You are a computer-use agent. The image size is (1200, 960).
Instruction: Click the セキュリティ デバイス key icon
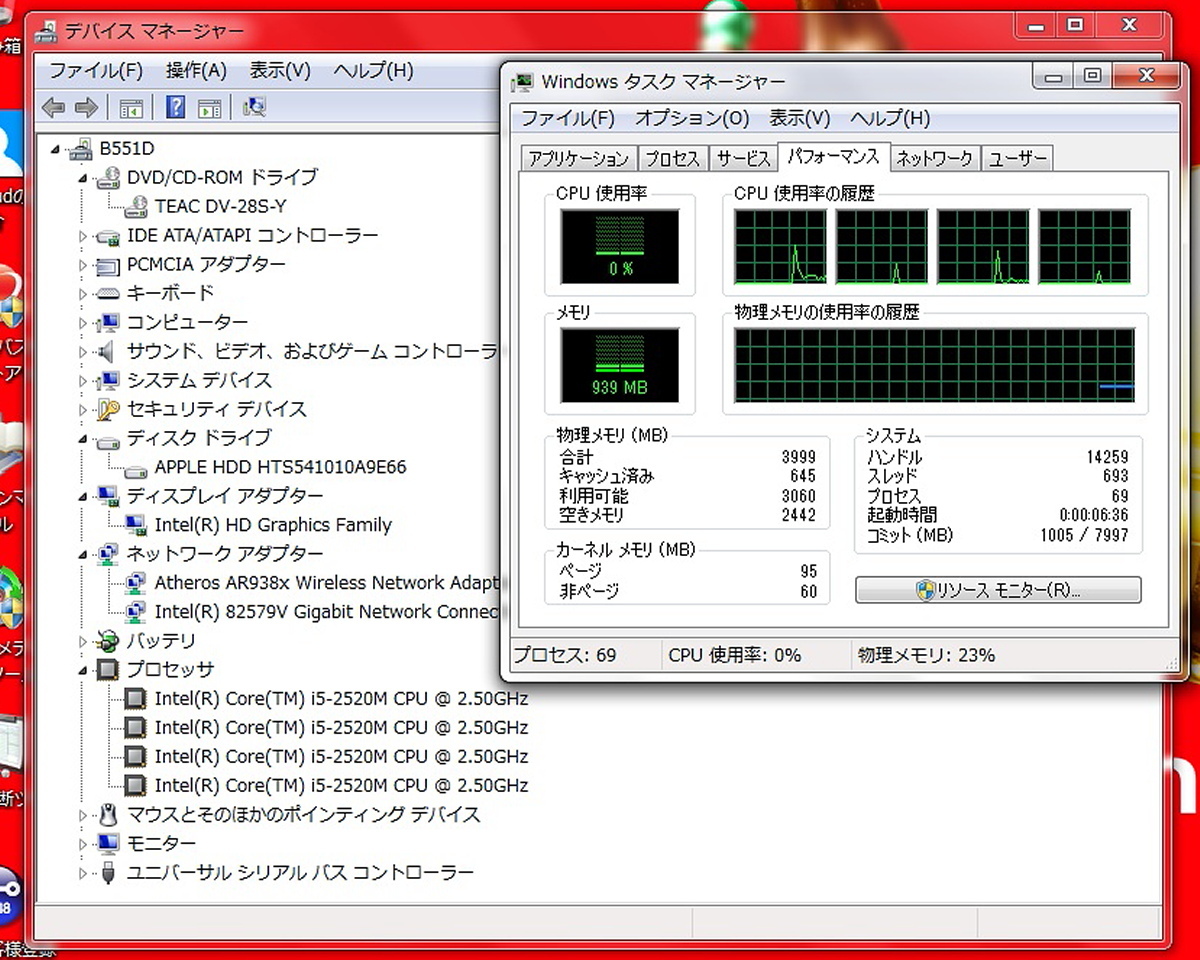click(109, 409)
